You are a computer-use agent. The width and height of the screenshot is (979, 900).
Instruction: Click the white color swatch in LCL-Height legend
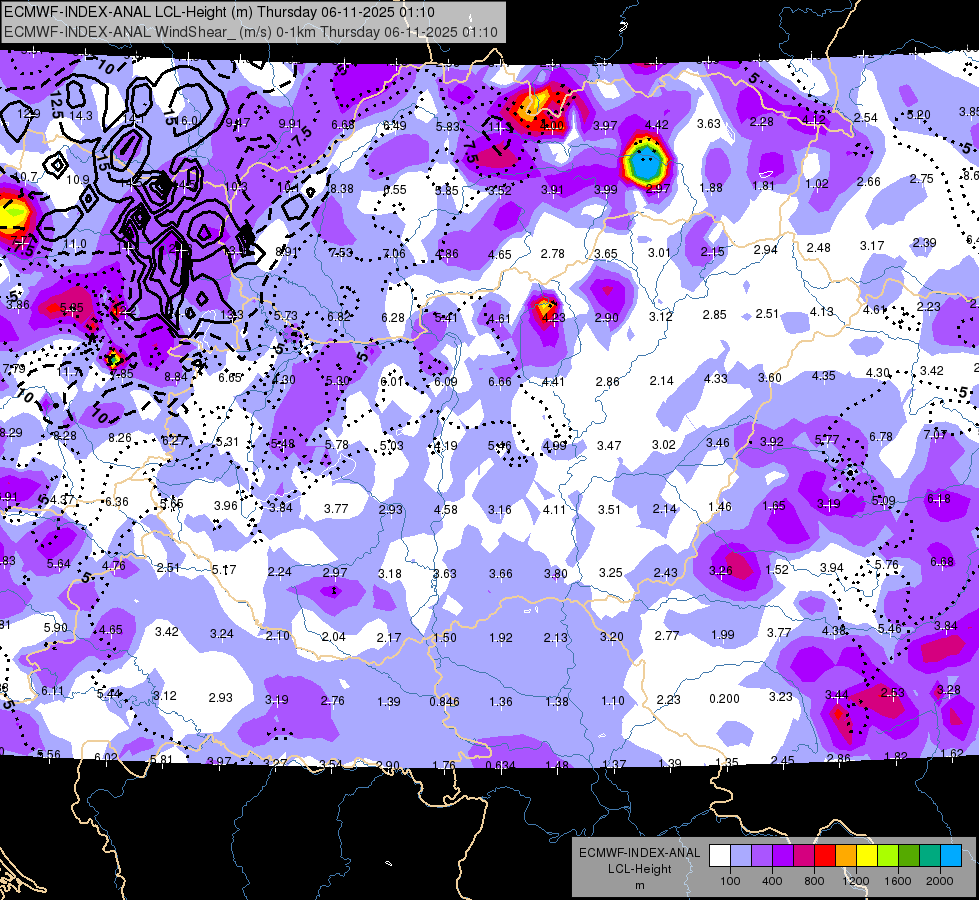pyautogui.click(x=720, y=856)
